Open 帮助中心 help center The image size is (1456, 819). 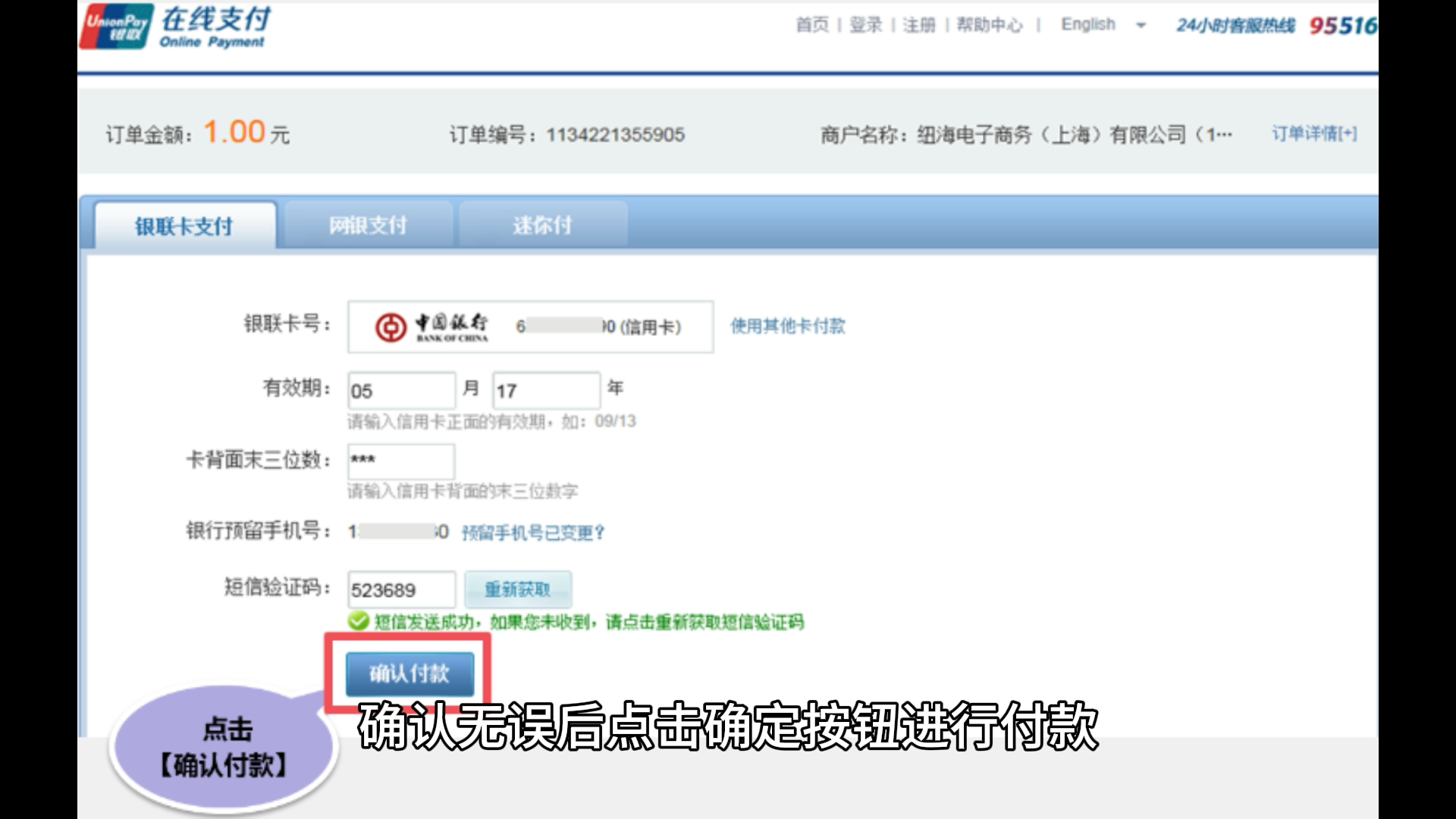[990, 25]
